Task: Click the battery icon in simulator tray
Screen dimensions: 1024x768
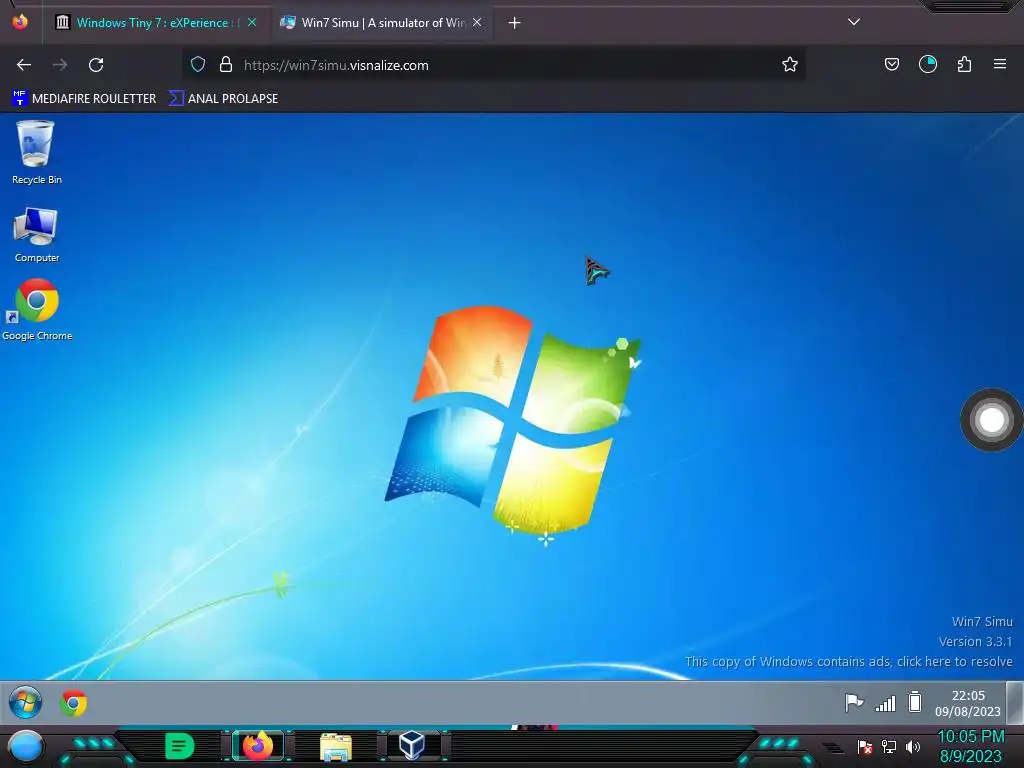Action: (915, 702)
